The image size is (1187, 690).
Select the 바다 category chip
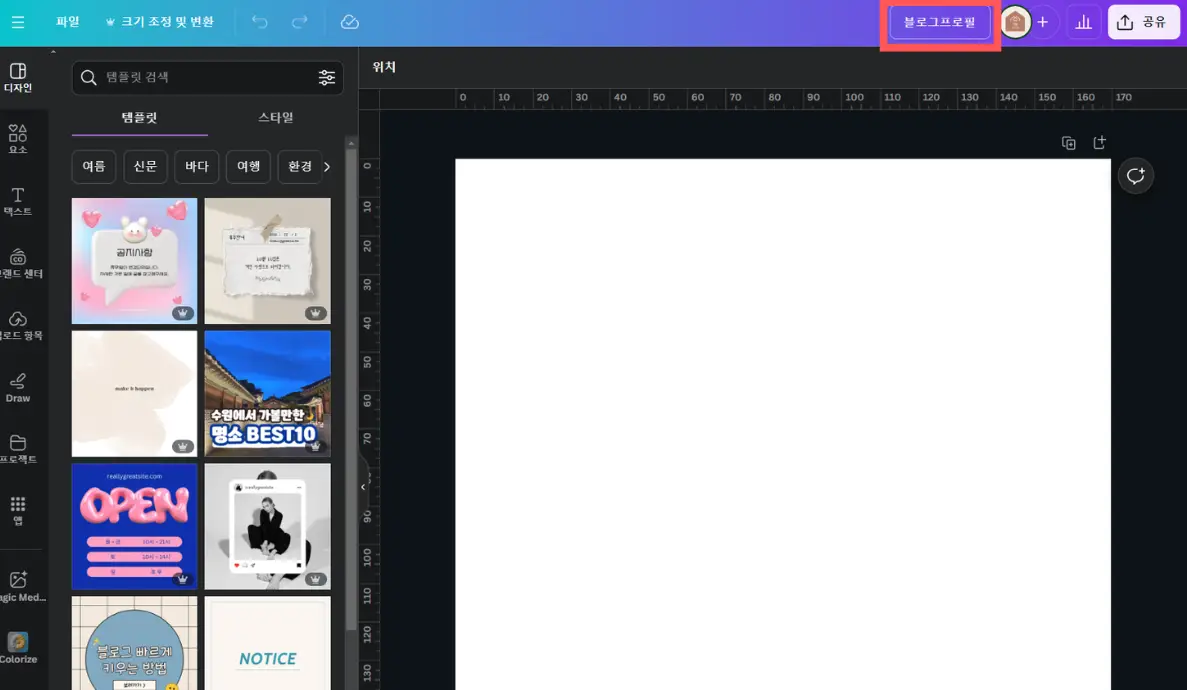tap(197, 167)
